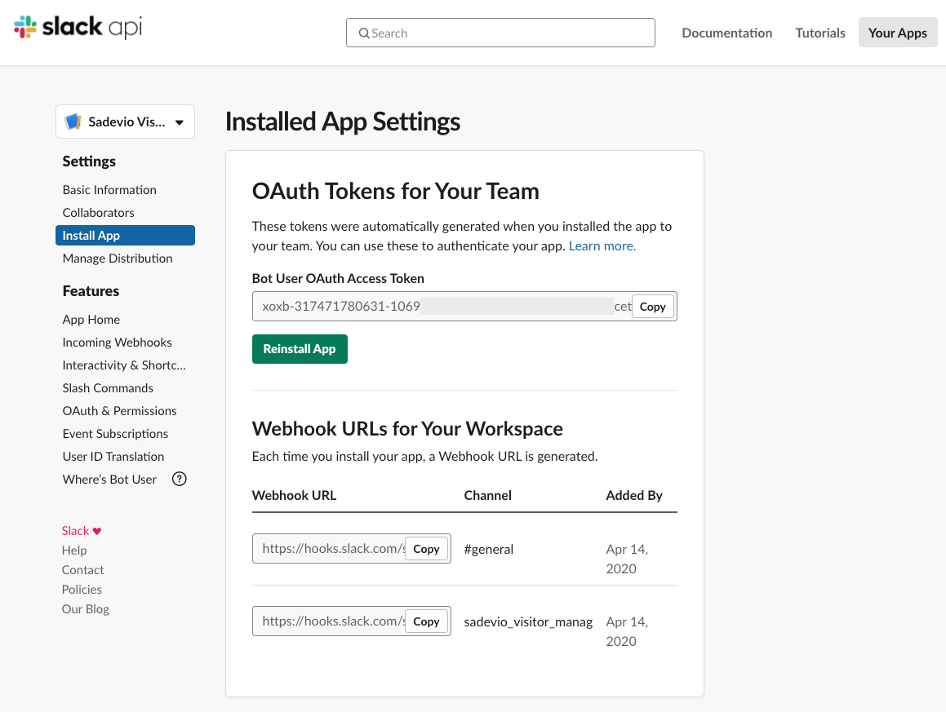Click the heart icon next to Slack
This screenshot has width=946, height=712.
[x=97, y=531]
